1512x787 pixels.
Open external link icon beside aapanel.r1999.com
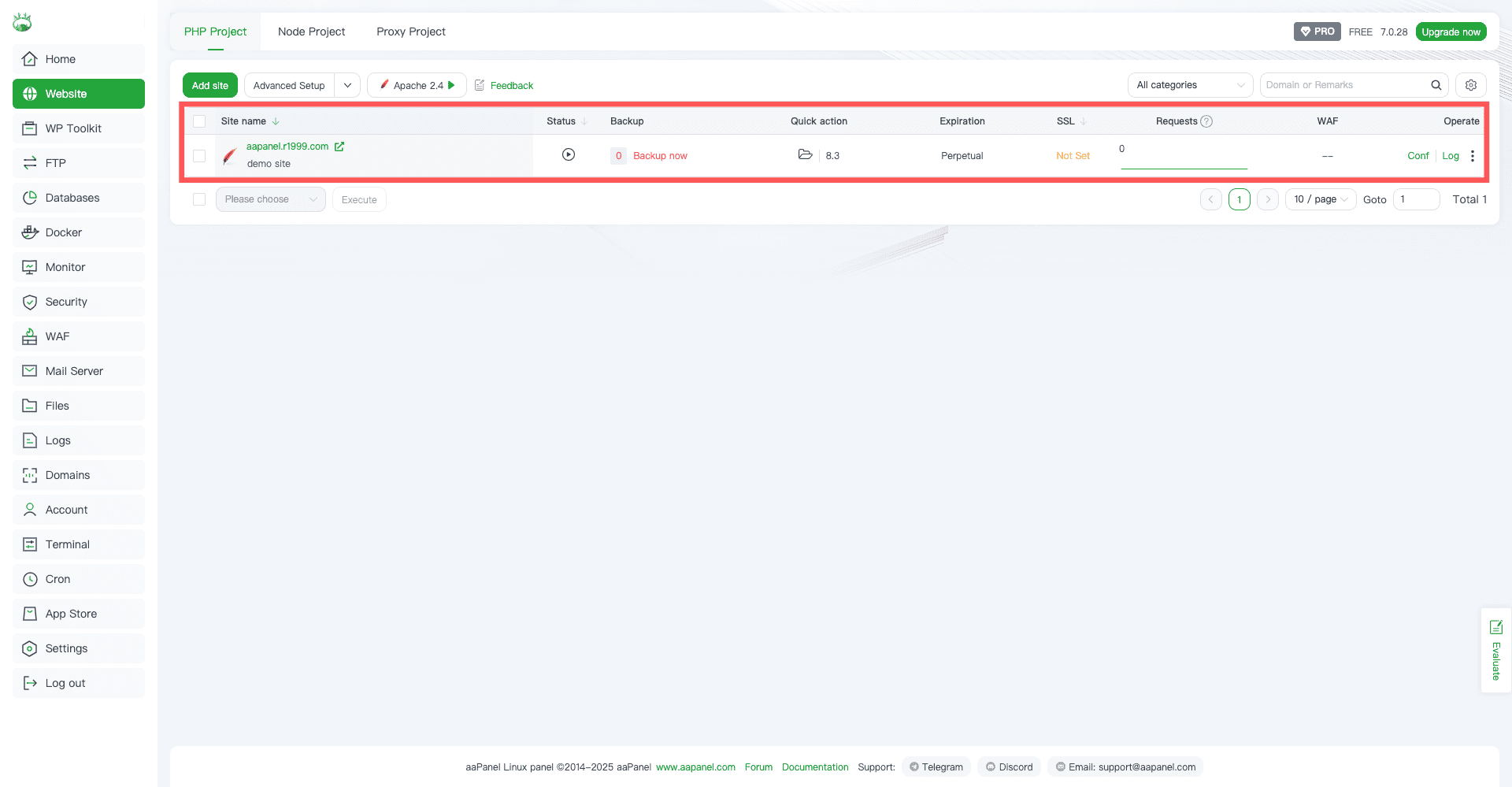pyautogui.click(x=339, y=147)
